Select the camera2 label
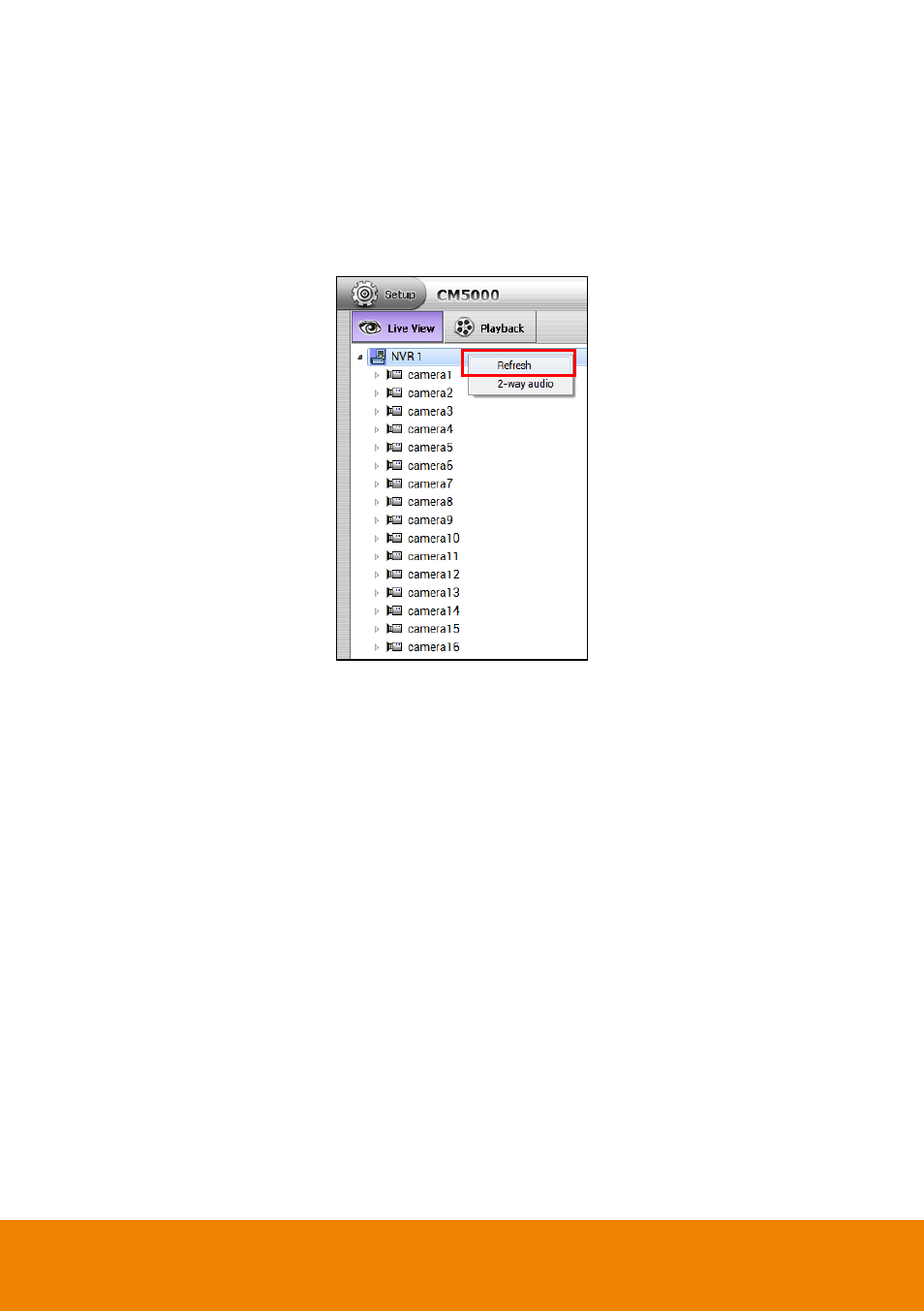 [x=430, y=393]
